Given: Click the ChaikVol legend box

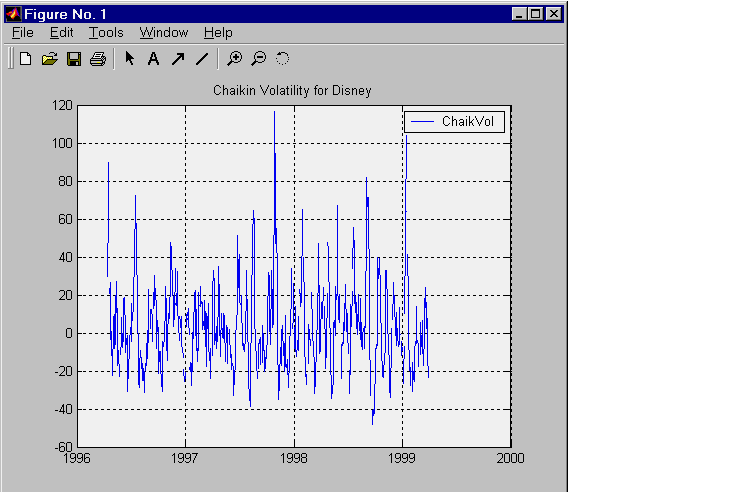Looking at the screenshot, I should [454, 122].
